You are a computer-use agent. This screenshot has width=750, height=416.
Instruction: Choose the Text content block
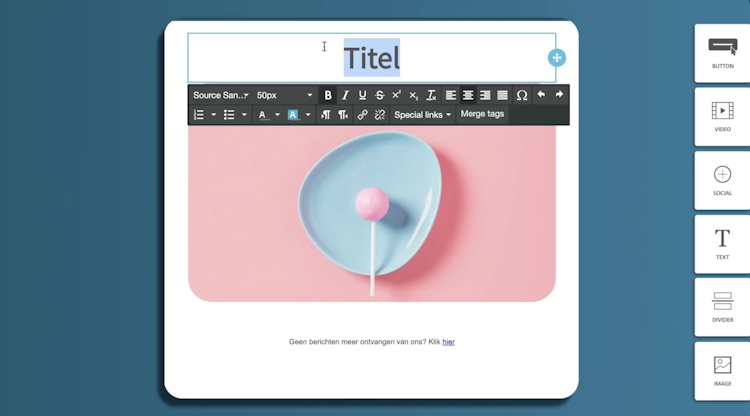click(722, 244)
